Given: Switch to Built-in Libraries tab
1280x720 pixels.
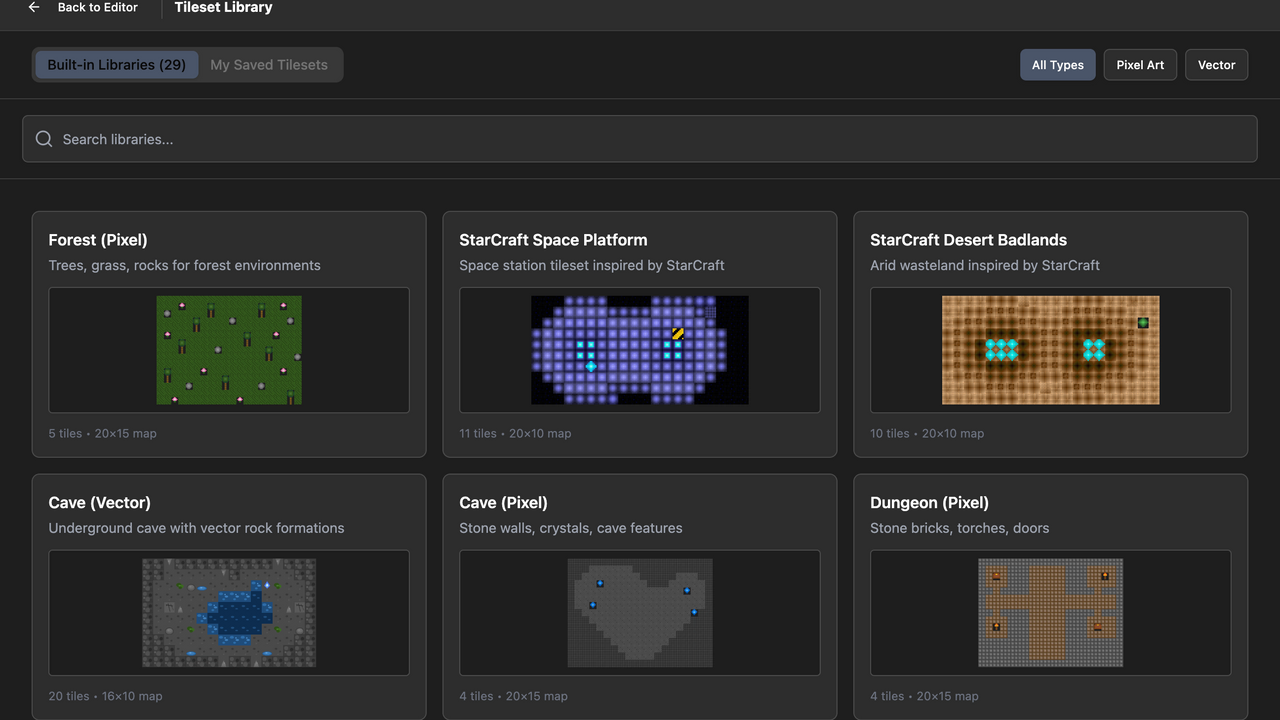Looking at the screenshot, I should tap(117, 65).
